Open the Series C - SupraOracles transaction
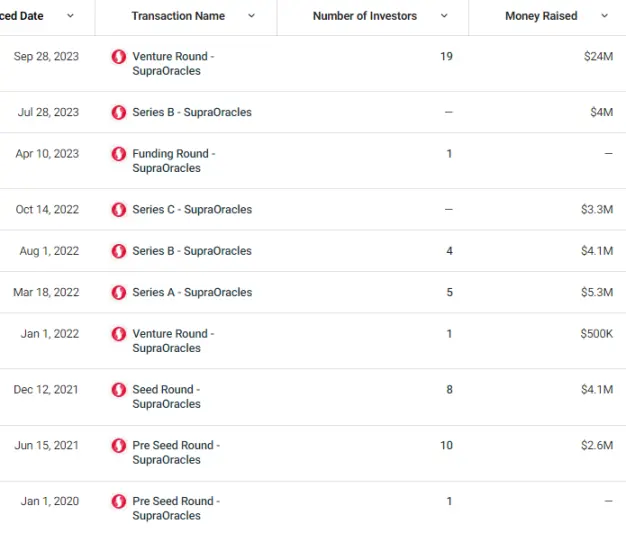626x533 pixels. click(192, 210)
